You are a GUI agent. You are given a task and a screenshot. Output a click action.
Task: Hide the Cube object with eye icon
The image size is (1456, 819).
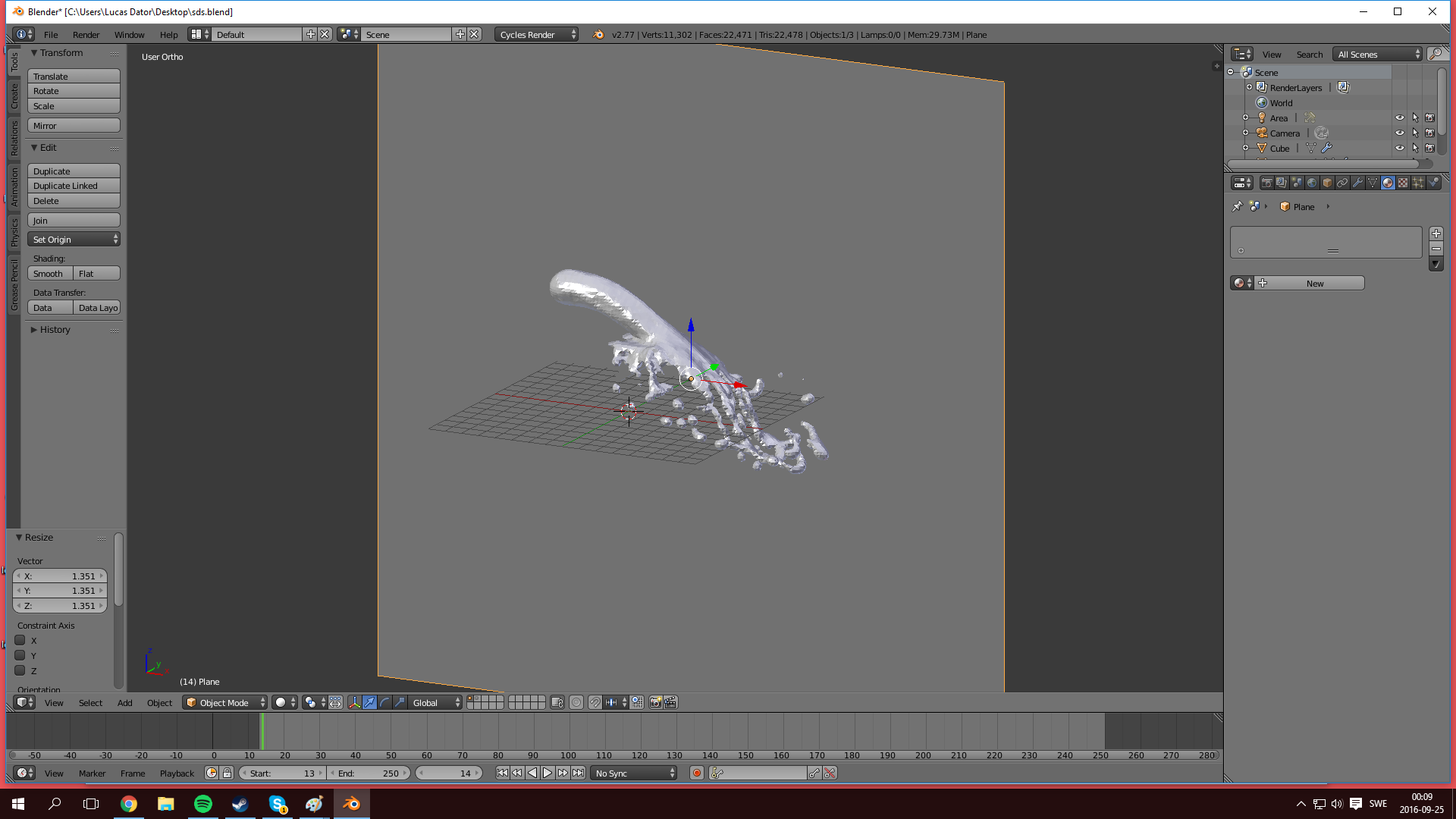[x=1399, y=149]
